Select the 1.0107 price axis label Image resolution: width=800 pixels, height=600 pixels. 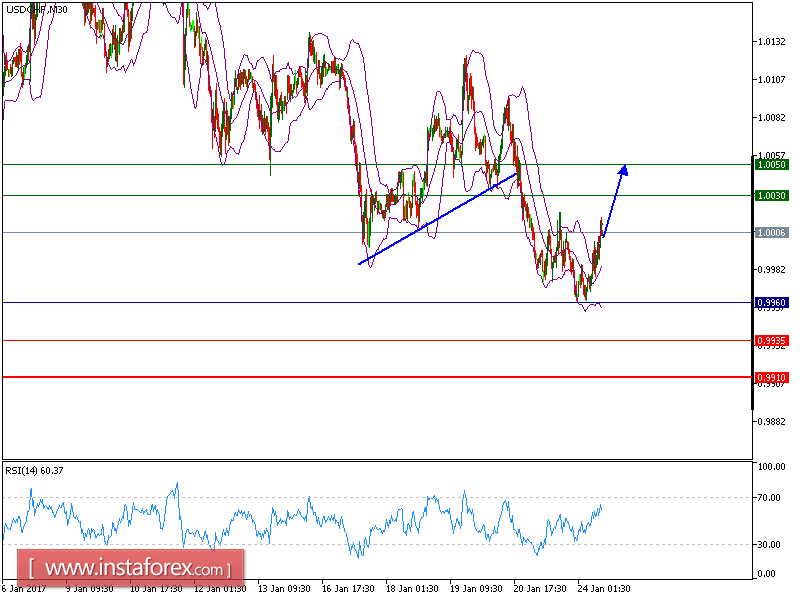click(x=771, y=80)
